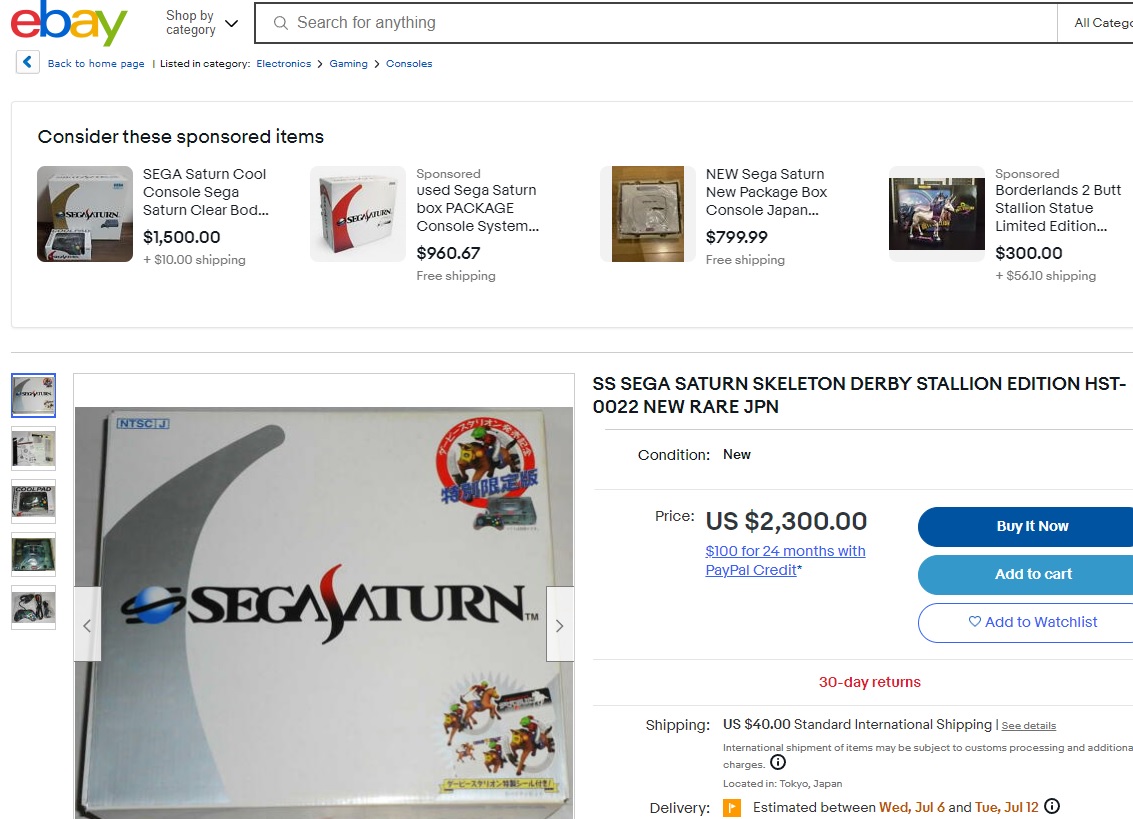Click the eBay logo
The height and width of the screenshot is (819, 1133).
coord(69,23)
